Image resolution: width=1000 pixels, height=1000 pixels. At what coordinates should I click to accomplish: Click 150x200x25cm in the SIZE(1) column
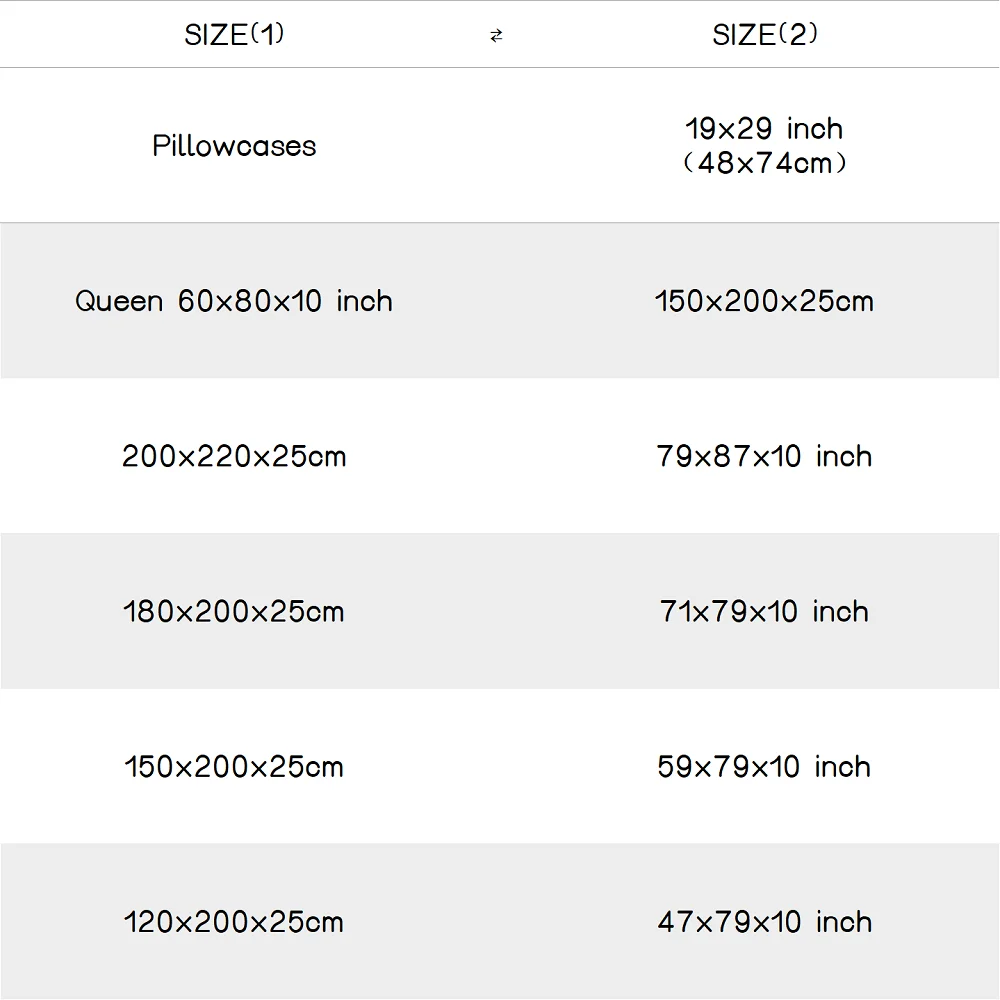[234, 768]
